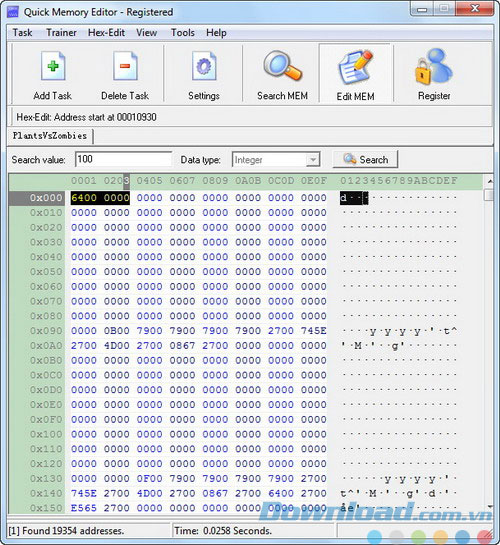Screen dimensions: 500x545
Task: Click row address 0x090
Action: tap(46, 331)
